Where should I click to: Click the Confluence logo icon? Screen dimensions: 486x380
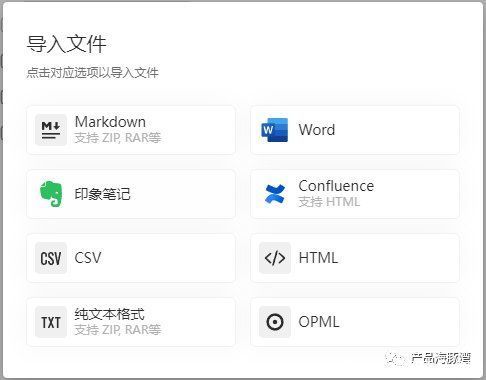(275, 194)
